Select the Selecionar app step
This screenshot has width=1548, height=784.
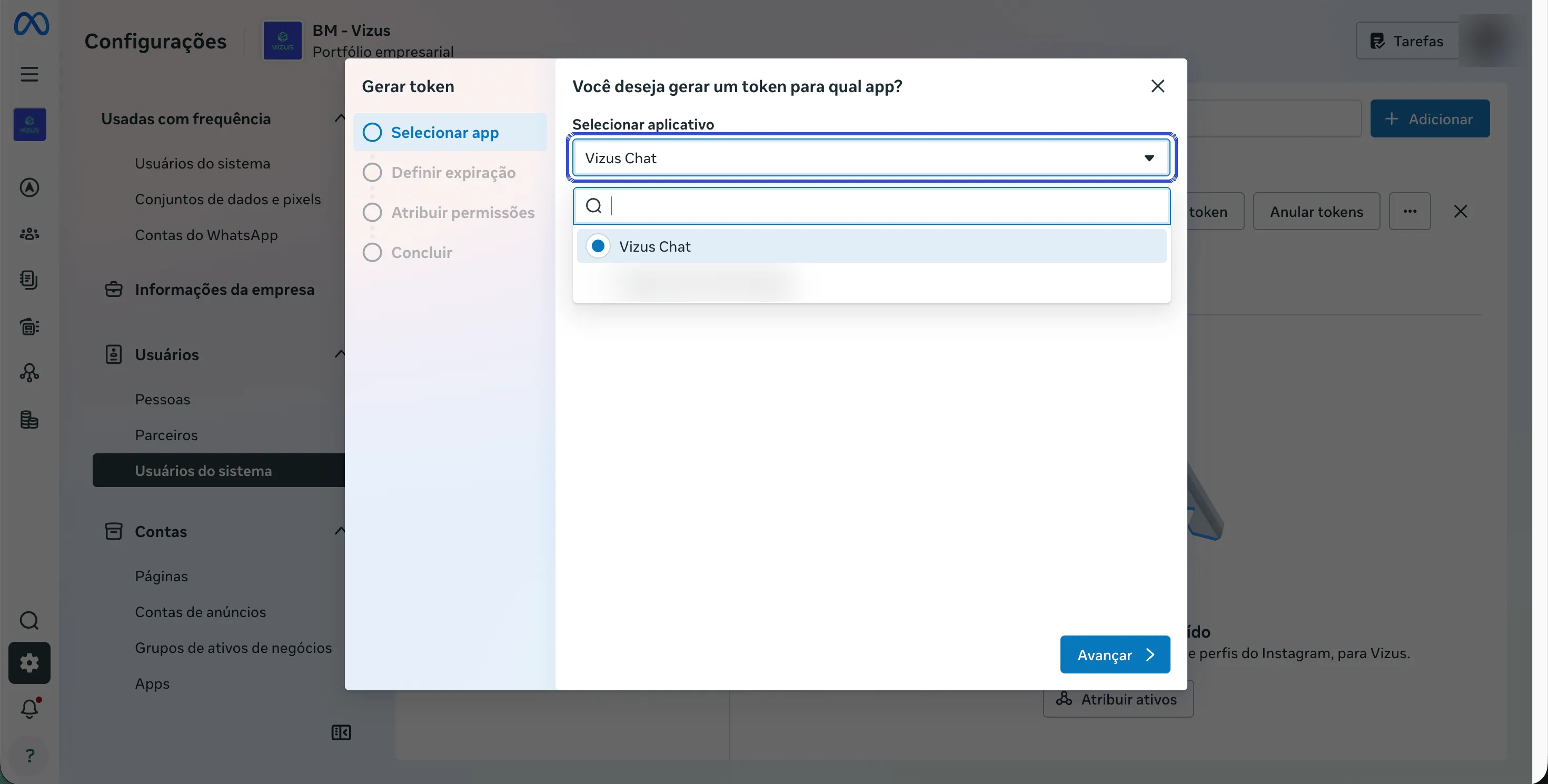[450, 132]
